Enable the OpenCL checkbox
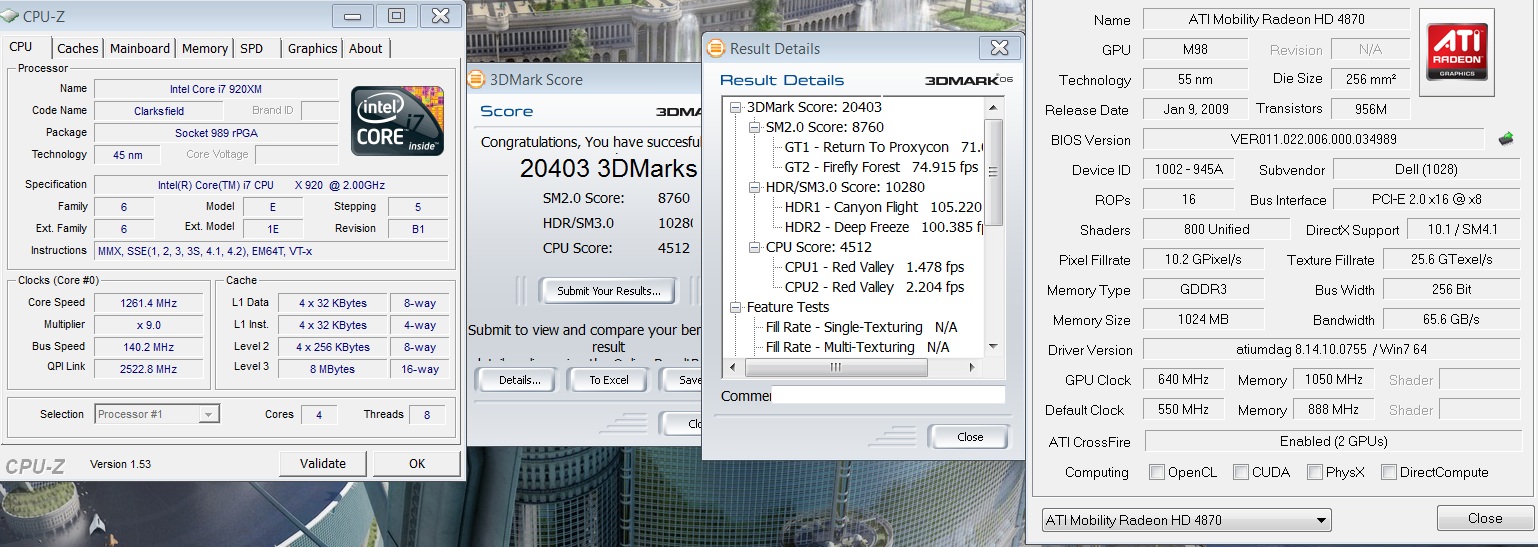This screenshot has width=1538, height=547. [1157, 472]
